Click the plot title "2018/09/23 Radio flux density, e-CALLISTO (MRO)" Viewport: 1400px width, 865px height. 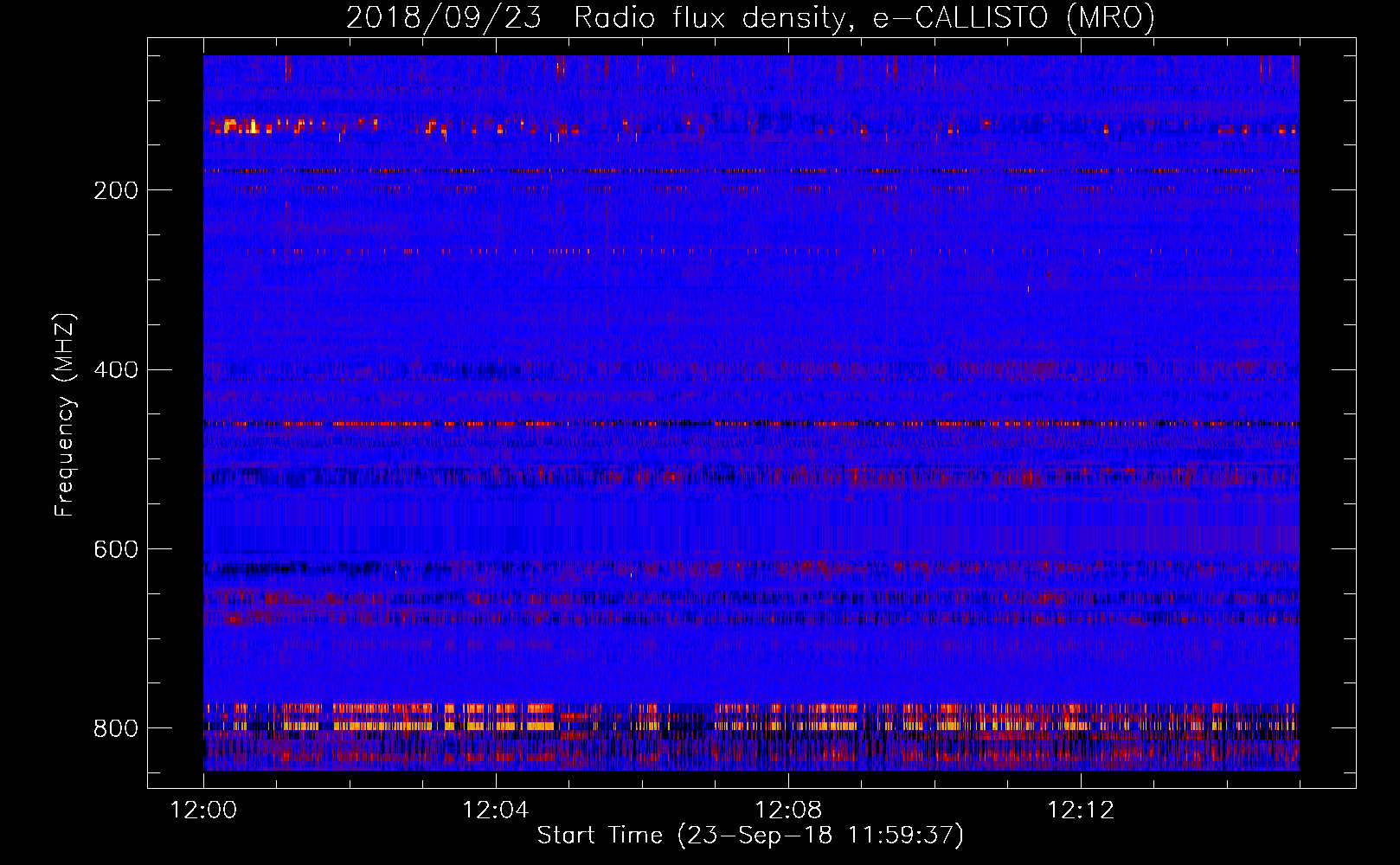coord(750,17)
